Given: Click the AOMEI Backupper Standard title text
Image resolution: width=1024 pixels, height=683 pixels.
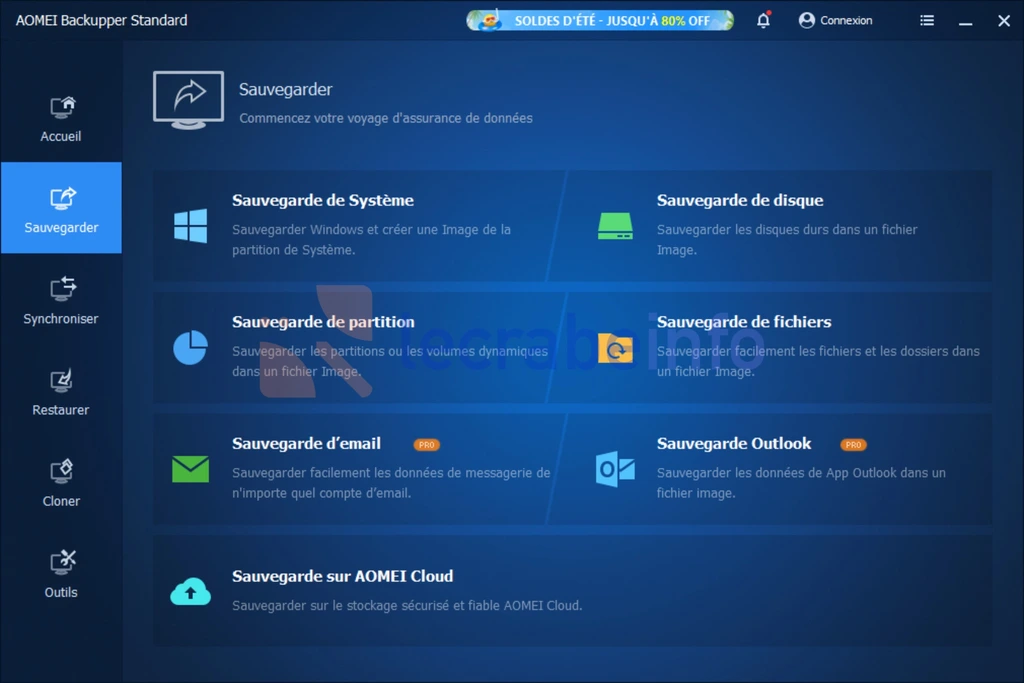Looking at the screenshot, I should coord(101,20).
